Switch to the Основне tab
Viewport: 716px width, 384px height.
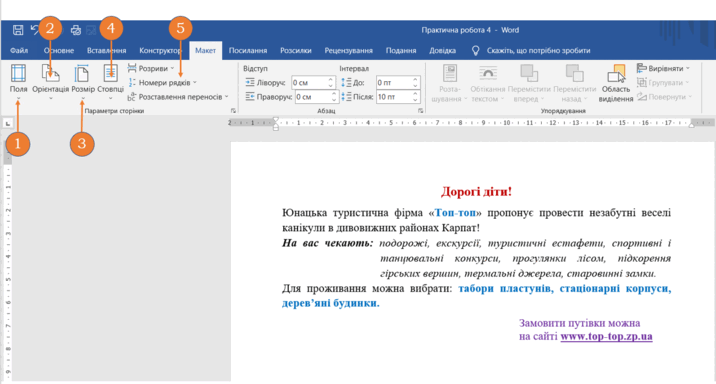pyautogui.click(x=59, y=51)
